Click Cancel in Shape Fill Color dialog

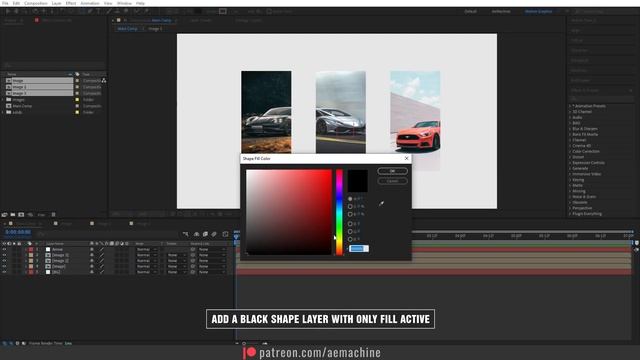click(392, 181)
